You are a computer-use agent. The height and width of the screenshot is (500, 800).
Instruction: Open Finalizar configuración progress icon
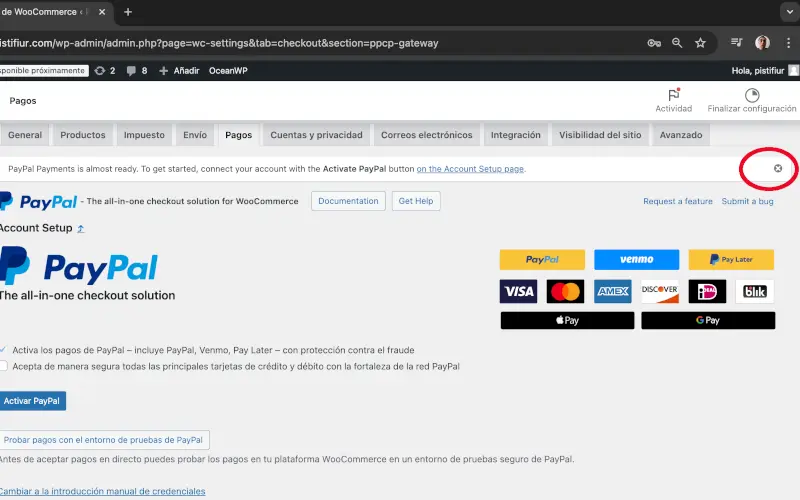752,95
